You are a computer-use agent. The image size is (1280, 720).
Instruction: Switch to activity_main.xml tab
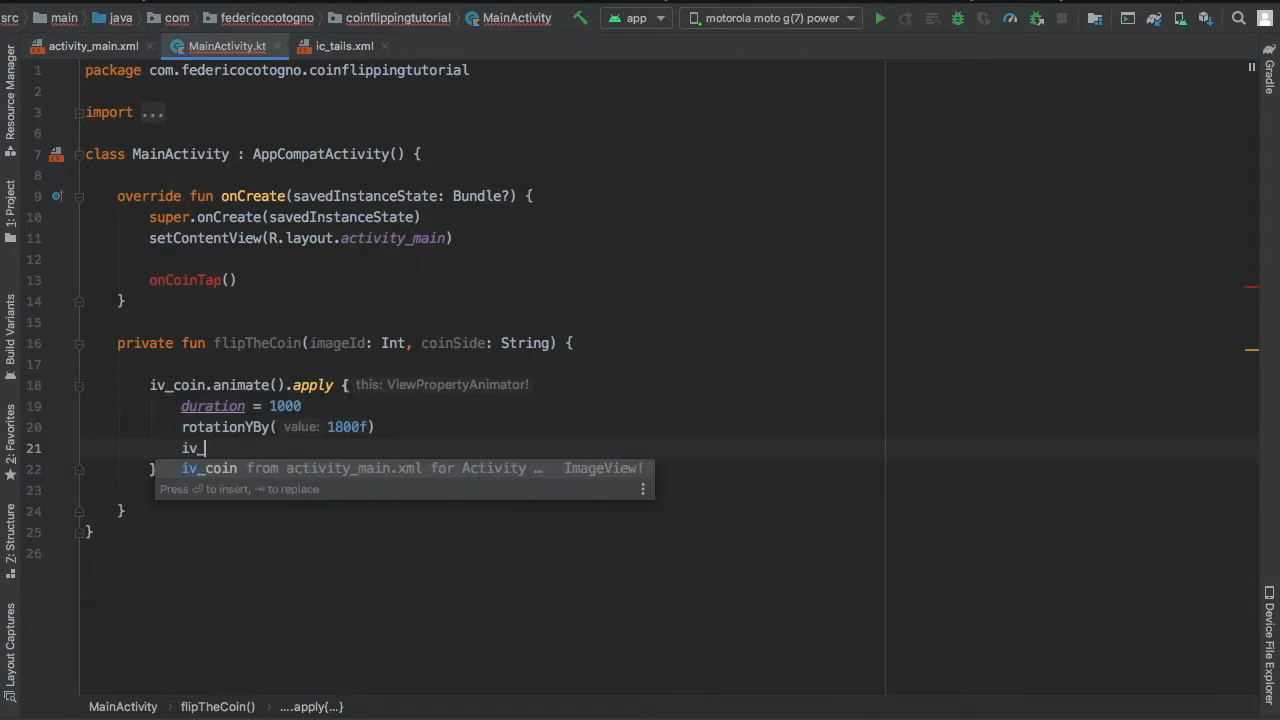(x=93, y=46)
